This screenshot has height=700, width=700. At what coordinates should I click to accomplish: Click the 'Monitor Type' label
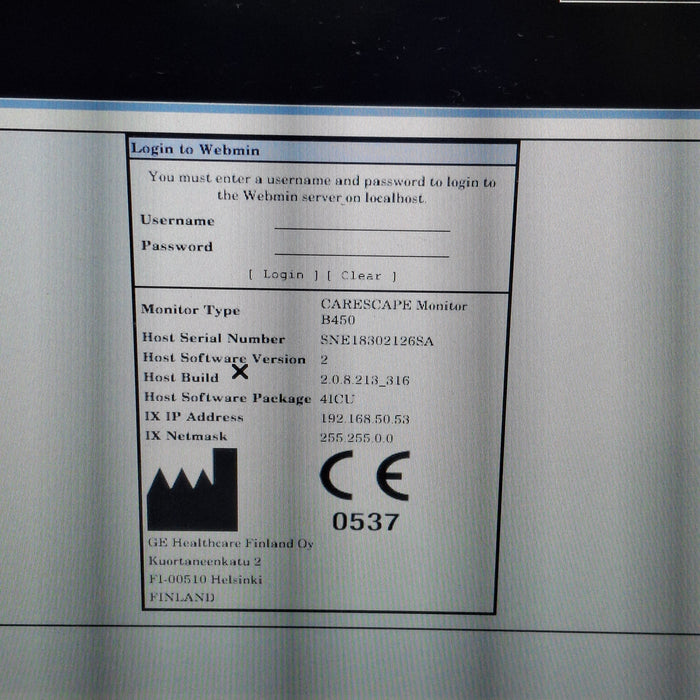191,310
